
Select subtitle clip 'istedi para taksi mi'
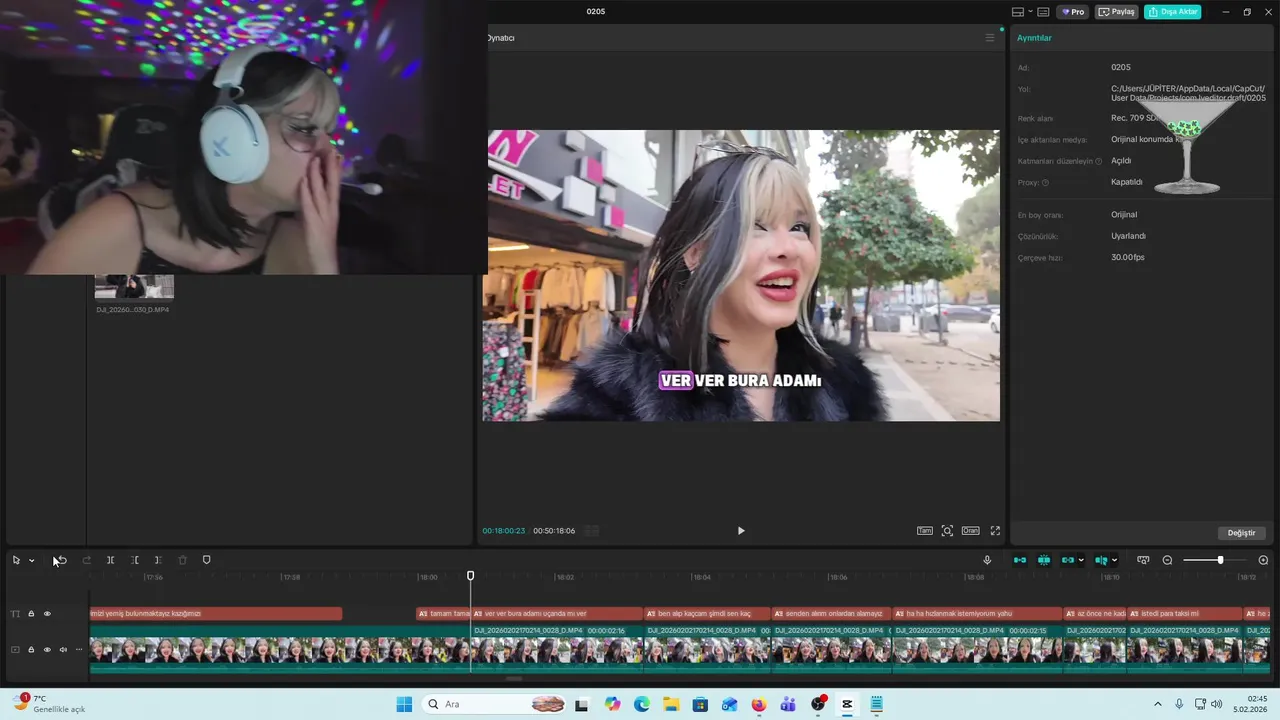tap(1184, 614)
